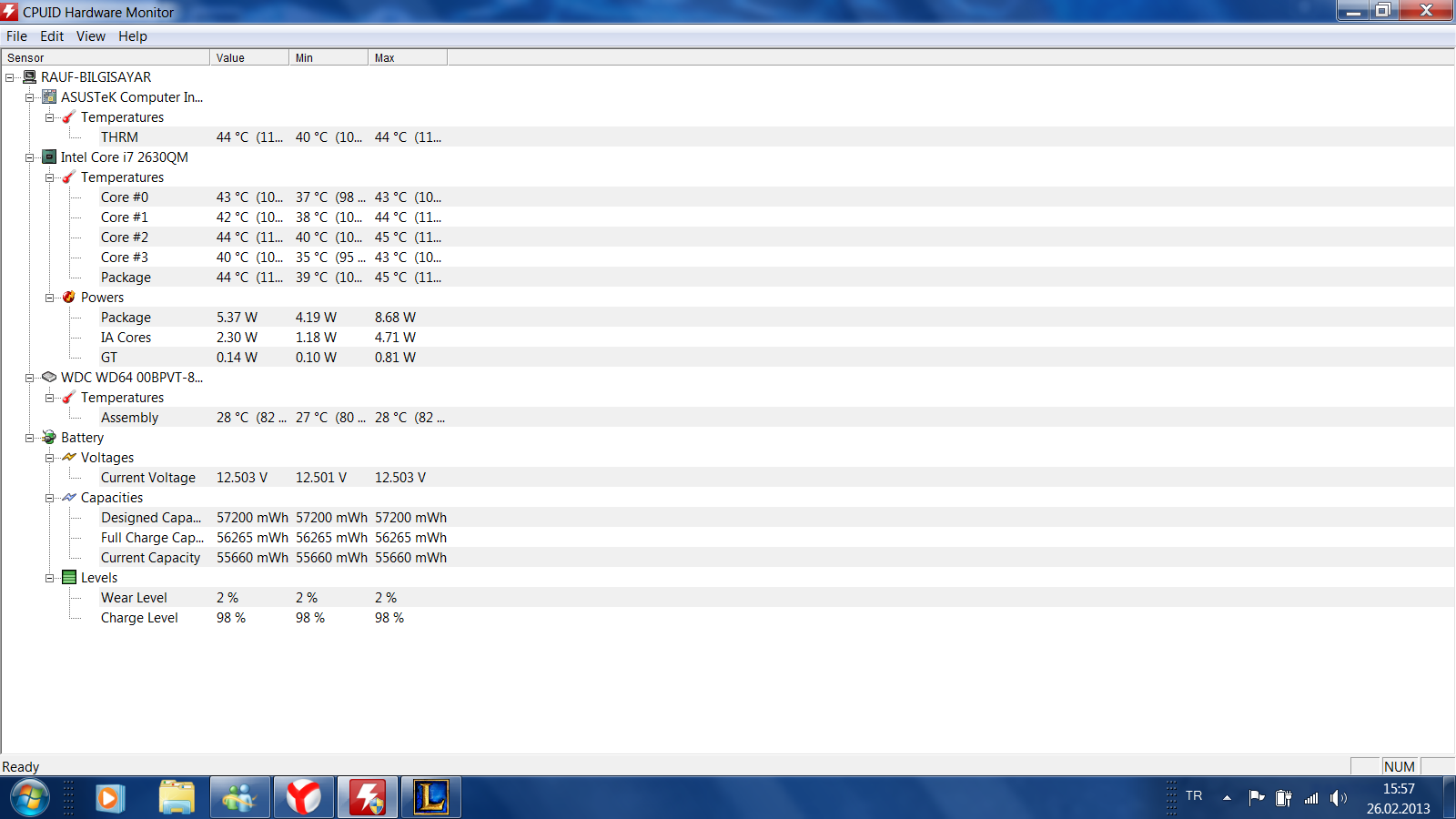Open the View menu
The height and width of the screenshot is (819, 1456).
pos(90,36)
